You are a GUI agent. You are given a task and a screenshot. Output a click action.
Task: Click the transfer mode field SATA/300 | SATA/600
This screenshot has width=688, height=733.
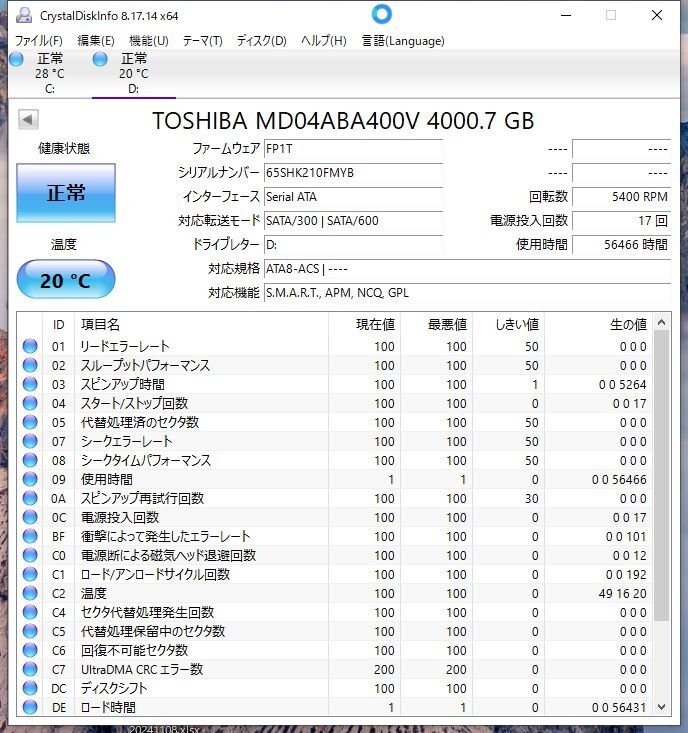pos(353,221)
